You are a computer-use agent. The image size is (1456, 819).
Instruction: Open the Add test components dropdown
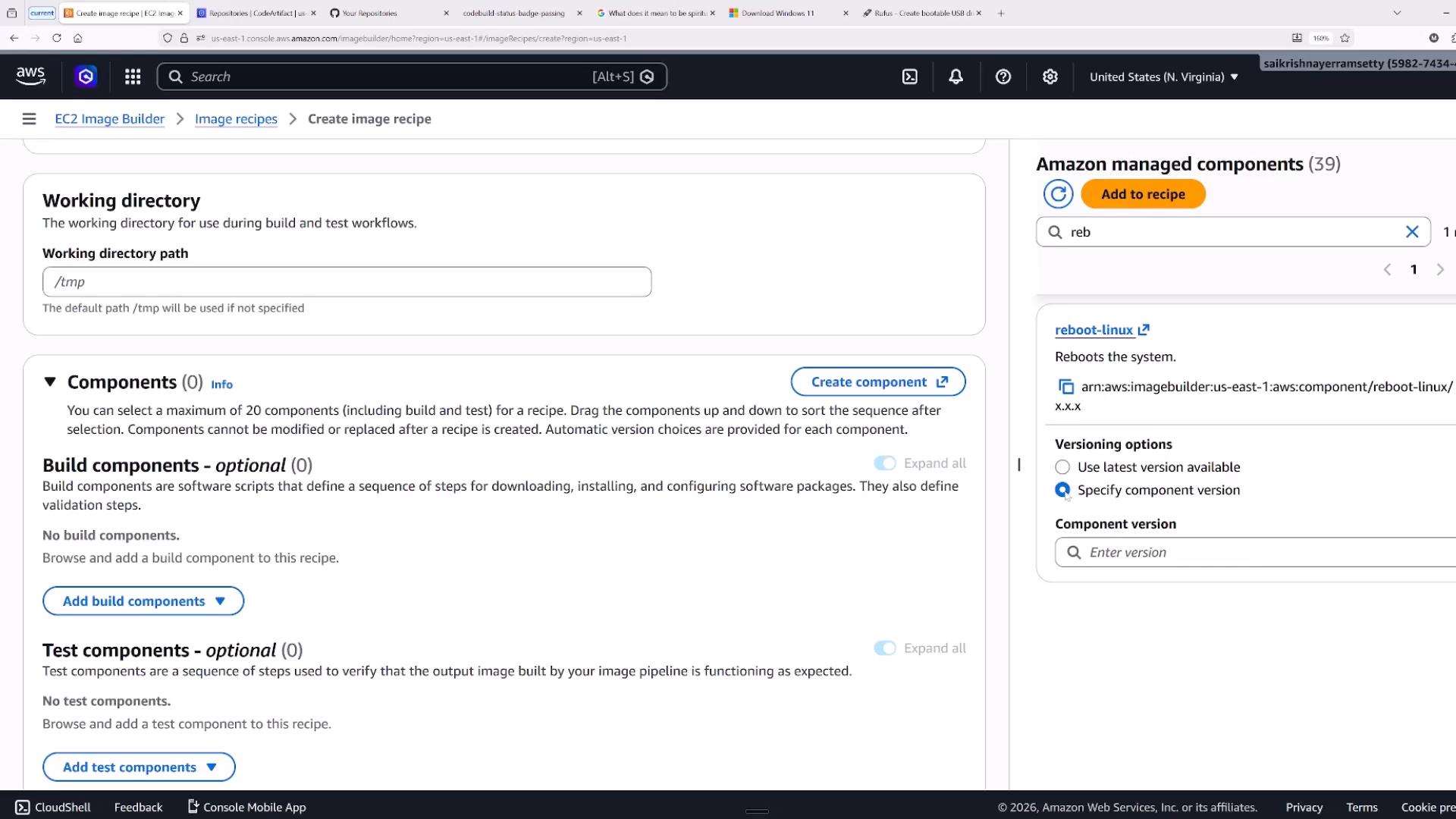(139, 767)
